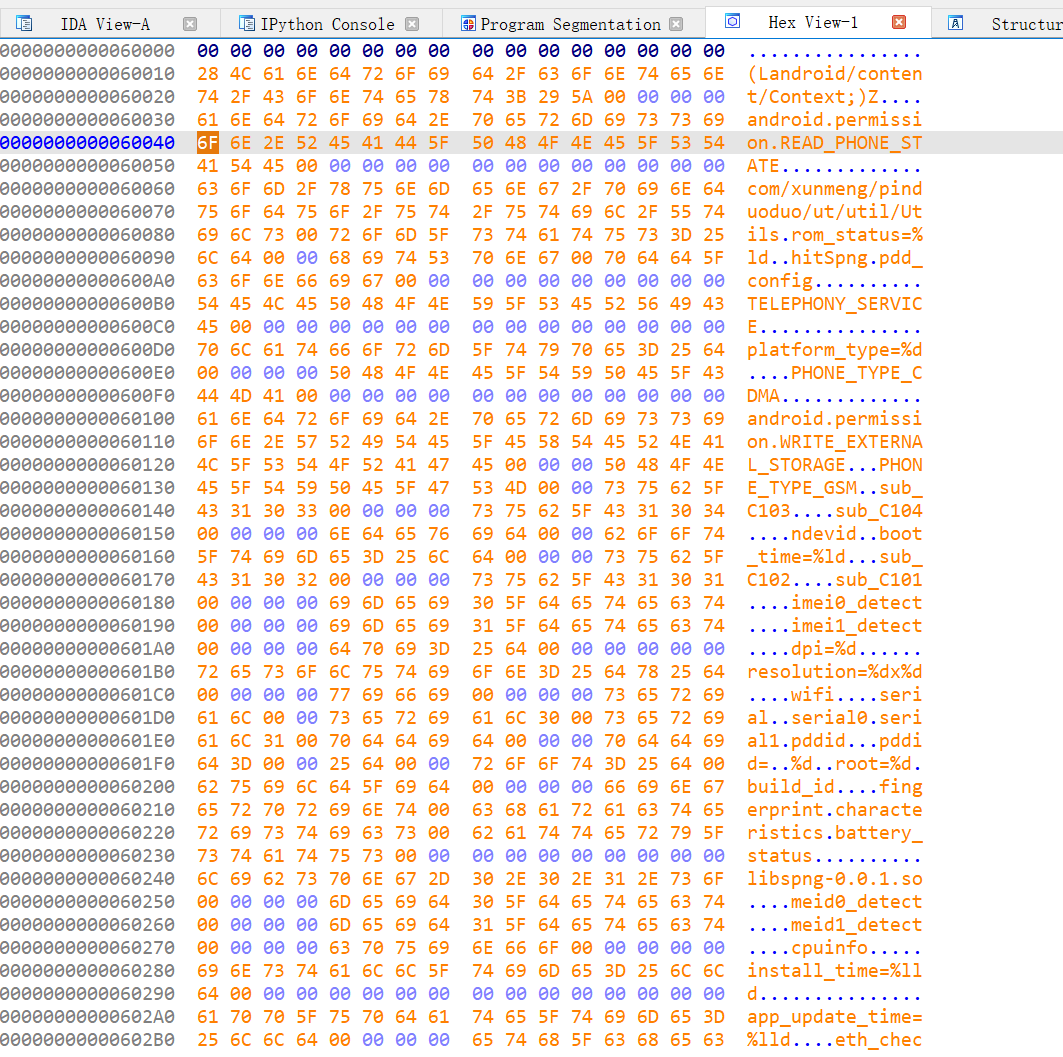Viewport: 1063px width, 1057px height.
Task: Click ASCII text '....imei1_detect'
Action: (x=835, y=626)
